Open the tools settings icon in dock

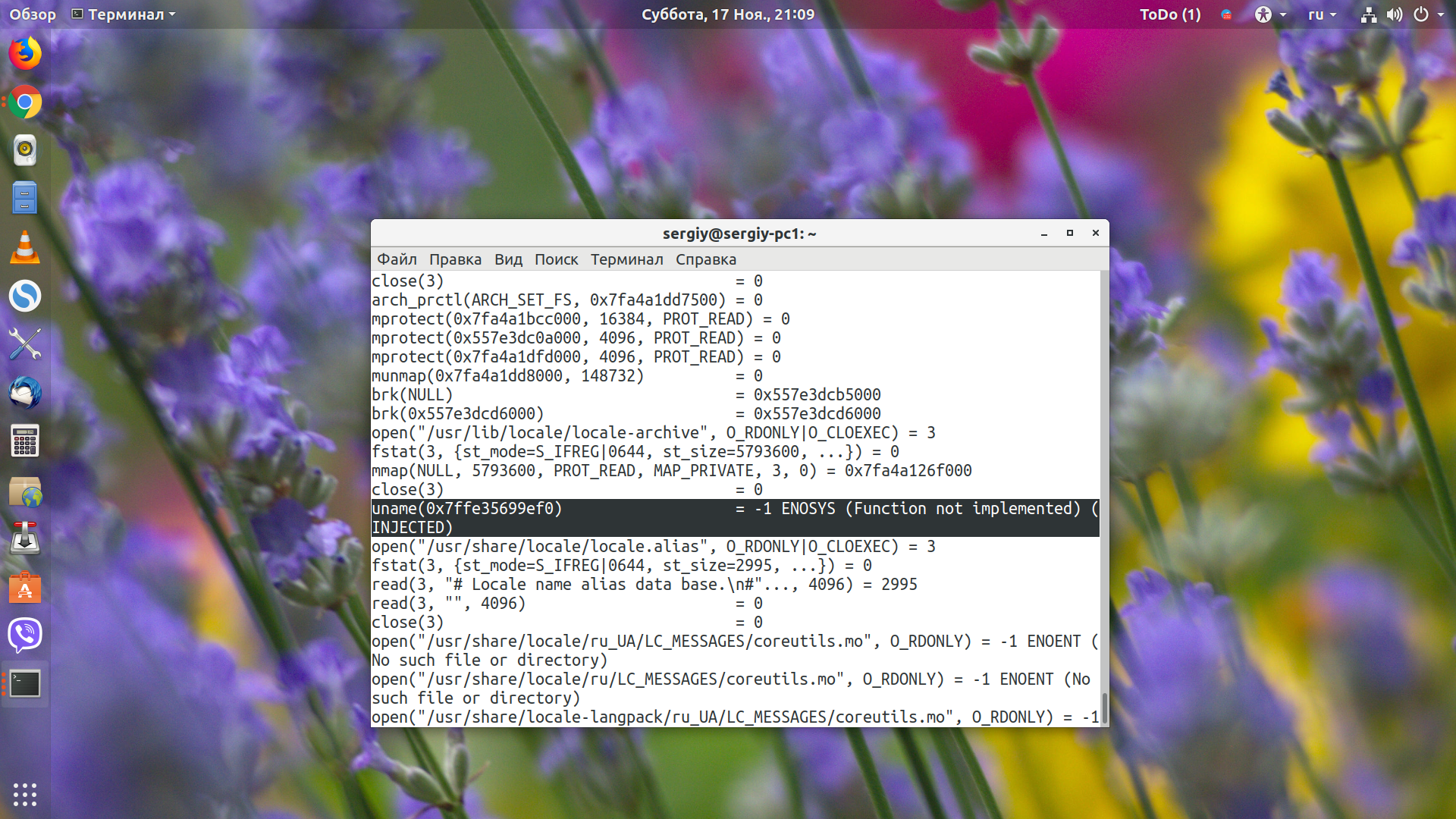point(25,344)
